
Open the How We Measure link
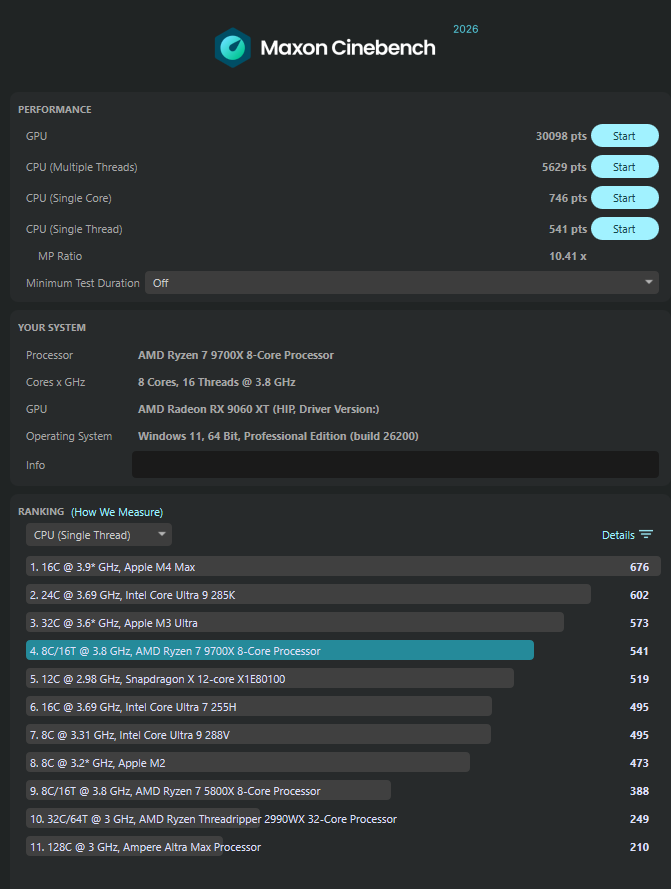point(117,512)
